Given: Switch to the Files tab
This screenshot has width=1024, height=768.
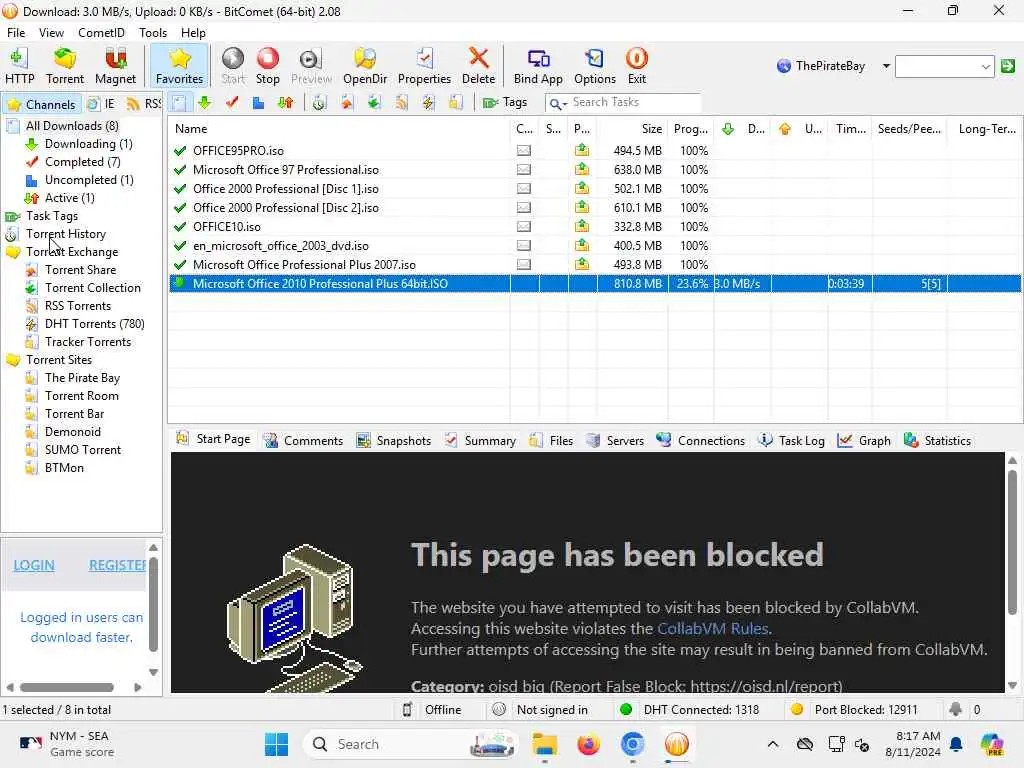Looking at the screenshot, I should coord(551,441).
